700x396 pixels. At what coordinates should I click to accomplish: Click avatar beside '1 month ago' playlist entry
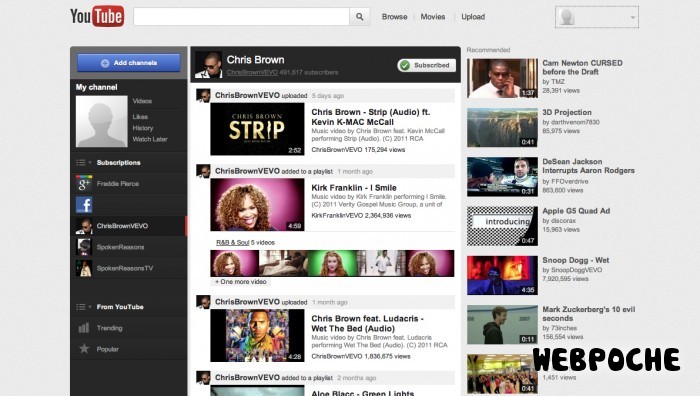(203, 171)
